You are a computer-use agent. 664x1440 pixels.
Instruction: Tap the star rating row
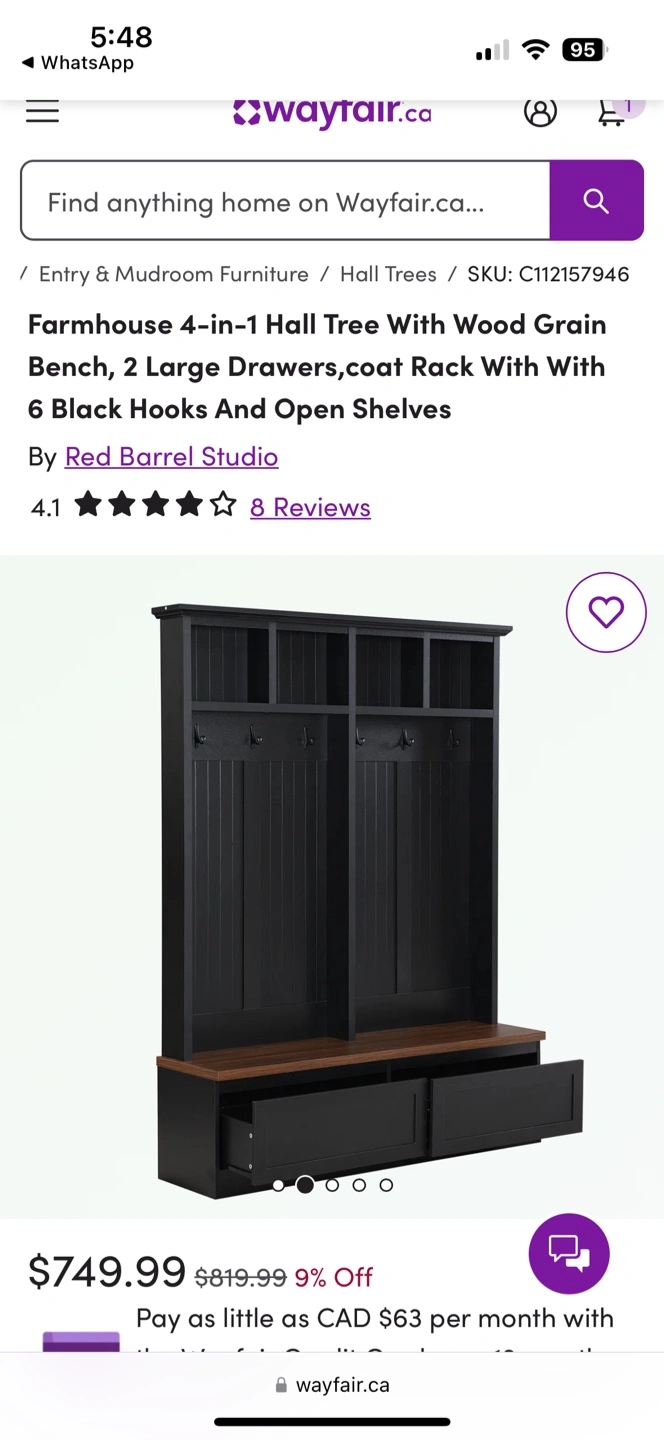point(155,505)
